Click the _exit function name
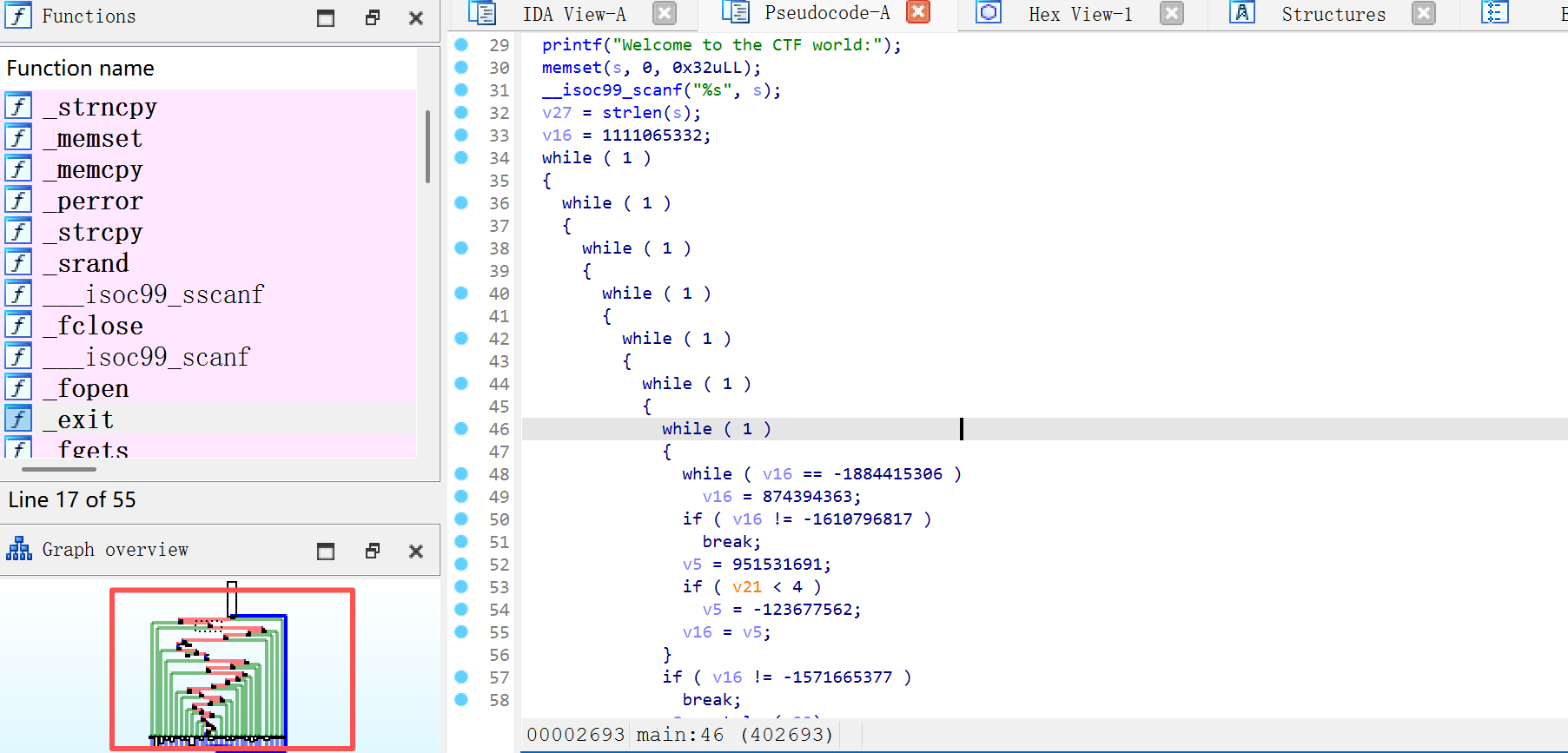Viewport: 1568px width, 753px height. [78, 419]
